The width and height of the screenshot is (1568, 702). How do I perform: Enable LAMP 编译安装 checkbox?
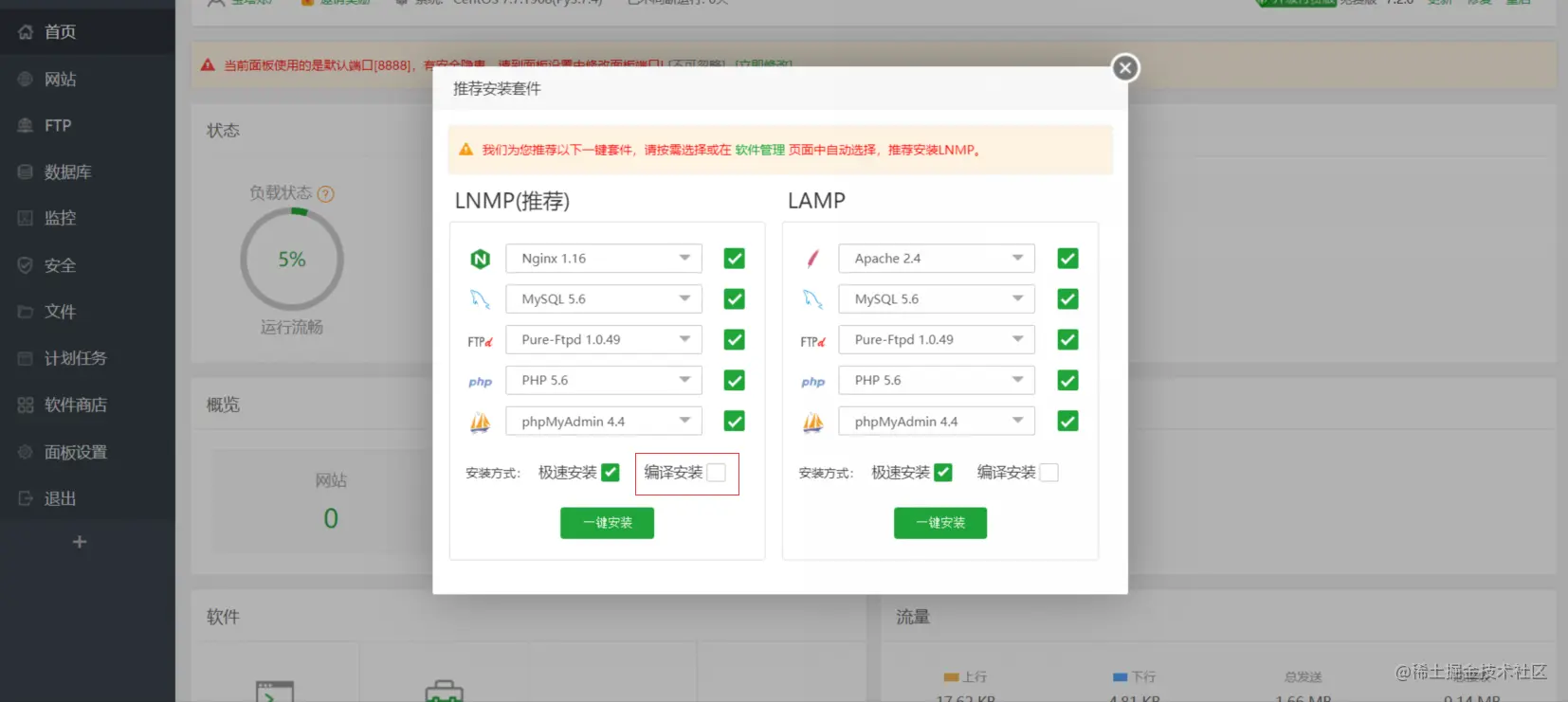click(x=1049, y=473)
